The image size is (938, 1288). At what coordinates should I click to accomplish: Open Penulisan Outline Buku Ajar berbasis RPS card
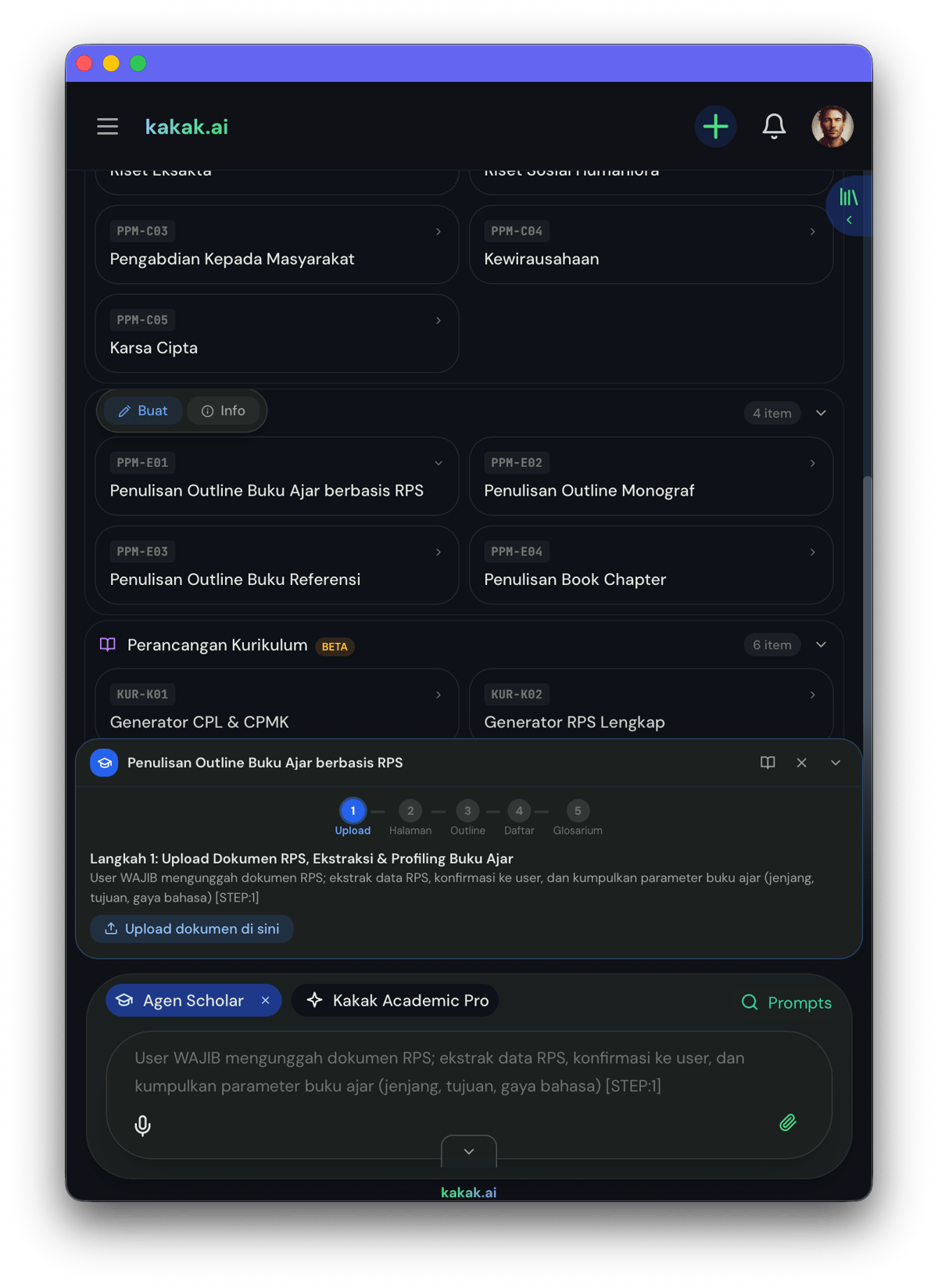pos(277,476)
